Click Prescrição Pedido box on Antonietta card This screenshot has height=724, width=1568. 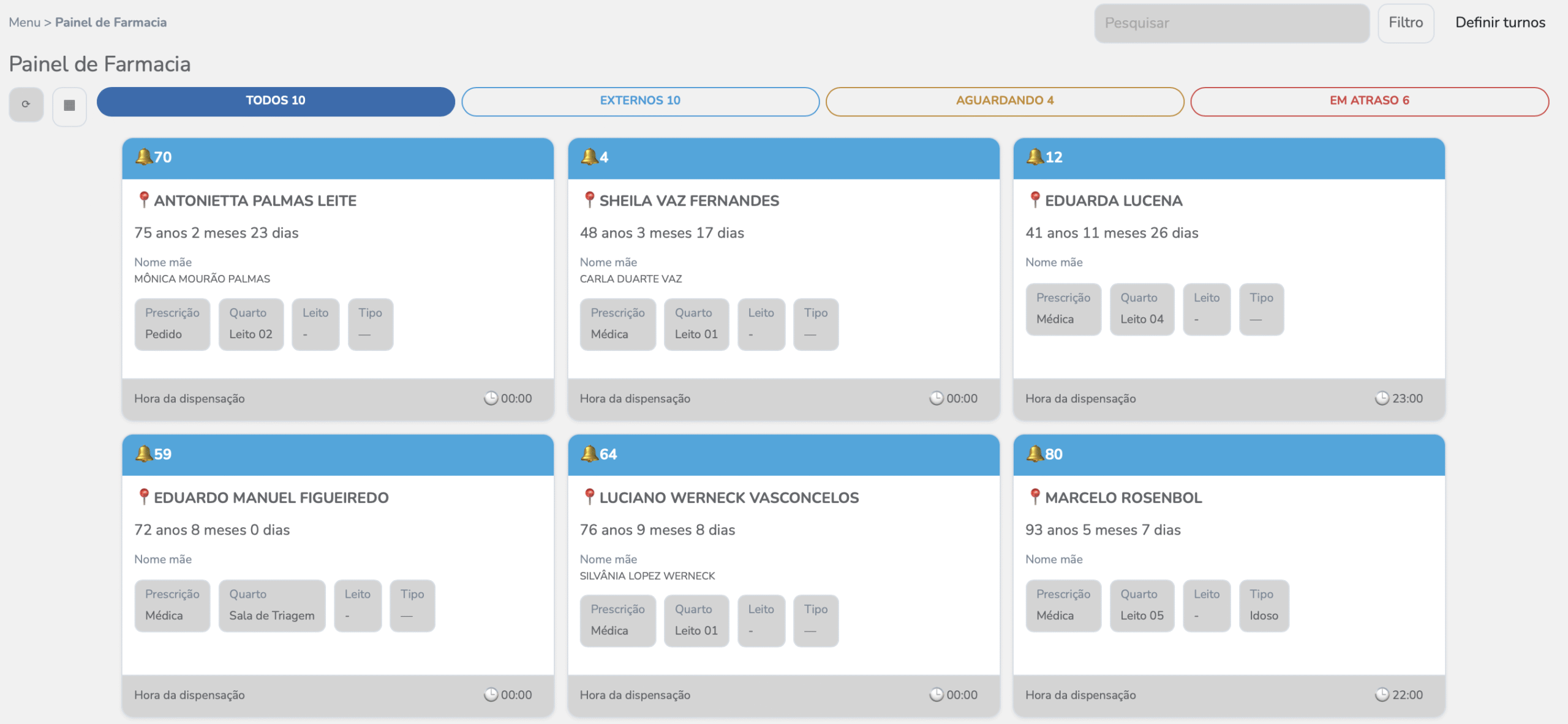point(172,324)
